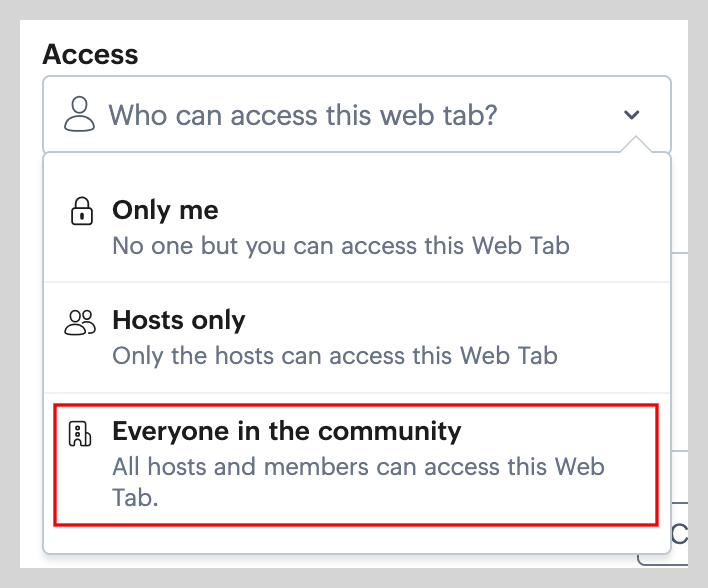Image resolution: width=708 pixels, height=588 pixels.
Task: Click the "Only me" bold title text
Action: 165,211
